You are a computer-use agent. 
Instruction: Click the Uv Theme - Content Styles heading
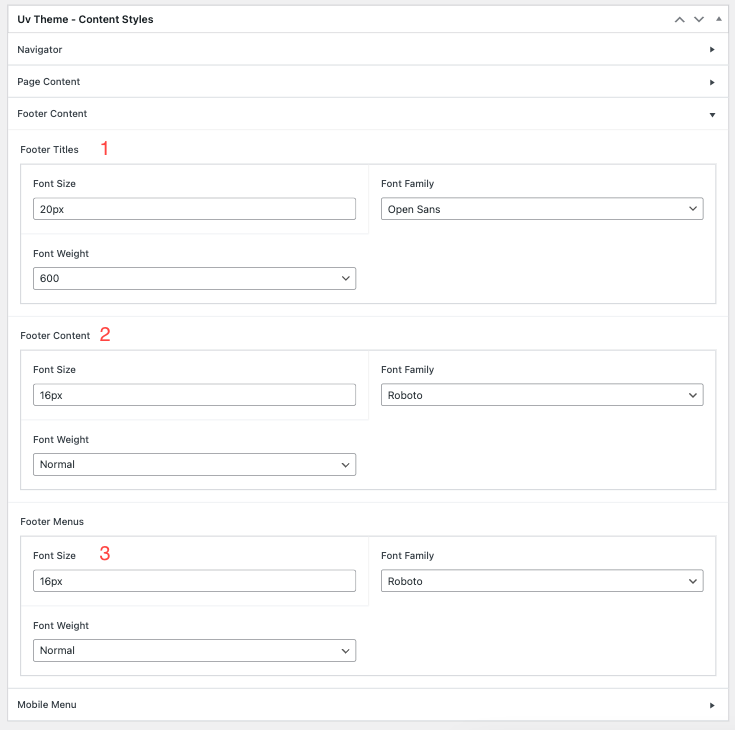pyautogui.click(x=85, y=19)
